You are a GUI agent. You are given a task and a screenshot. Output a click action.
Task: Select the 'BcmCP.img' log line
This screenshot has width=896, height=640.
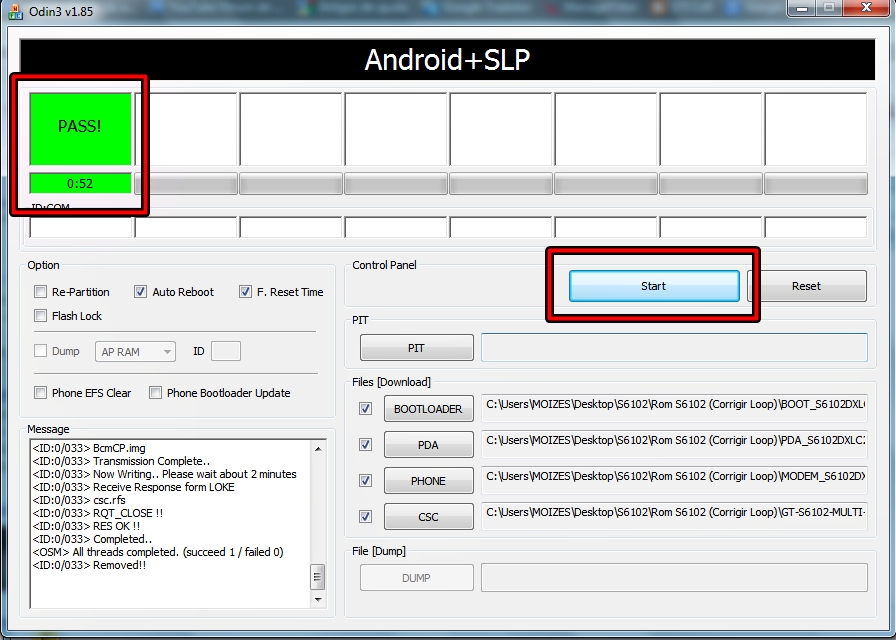point(89,448)
